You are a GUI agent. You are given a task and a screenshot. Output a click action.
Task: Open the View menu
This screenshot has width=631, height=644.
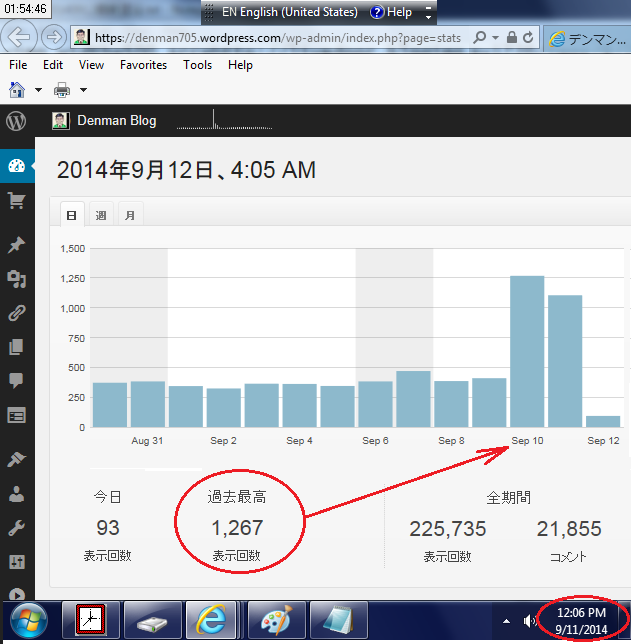(91, 65)
